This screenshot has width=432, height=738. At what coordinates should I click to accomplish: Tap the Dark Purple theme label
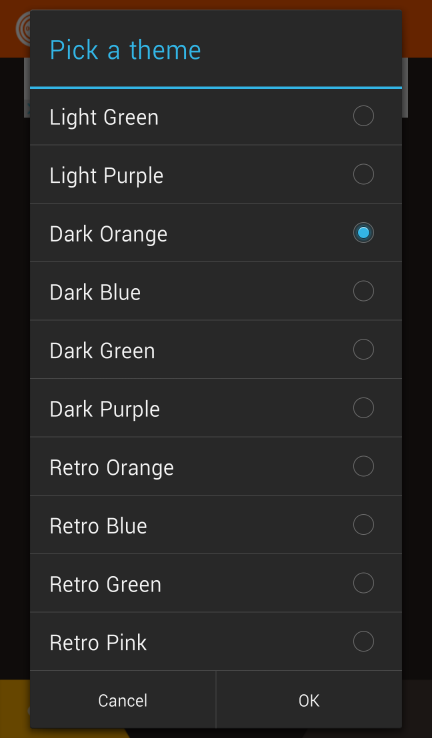(x=104, y=410)
